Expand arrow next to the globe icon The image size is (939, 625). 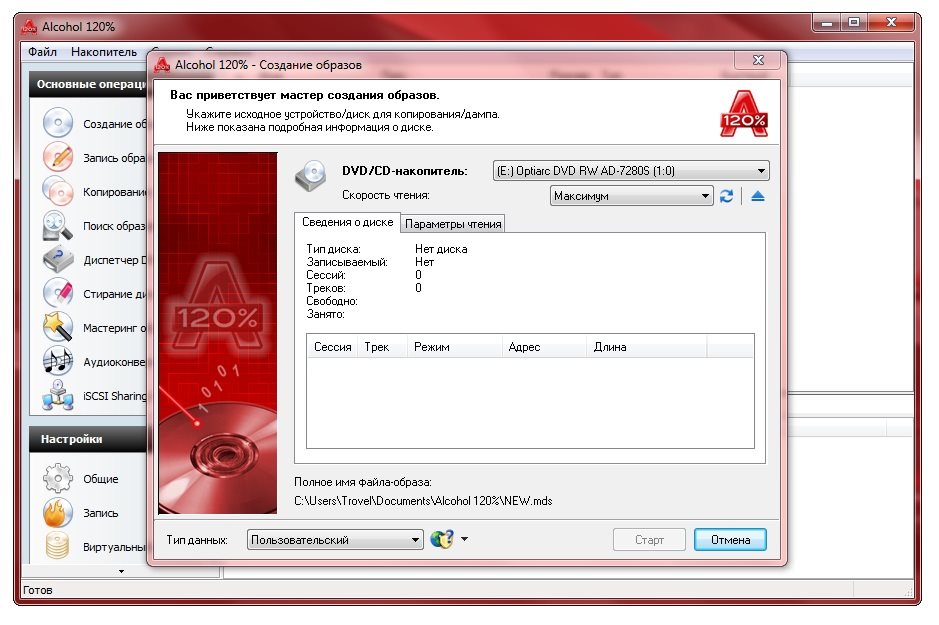click(464, 539)
